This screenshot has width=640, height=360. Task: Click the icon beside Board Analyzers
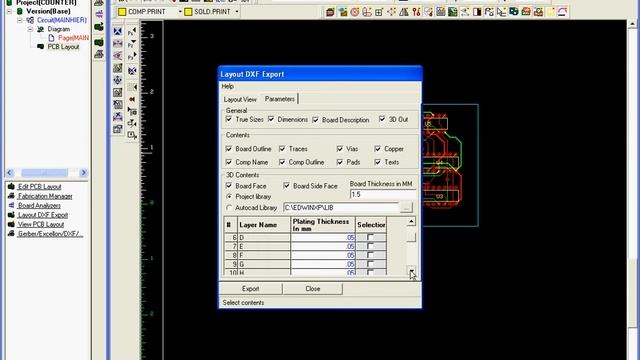pyautogui.click(x=11, y=205)
